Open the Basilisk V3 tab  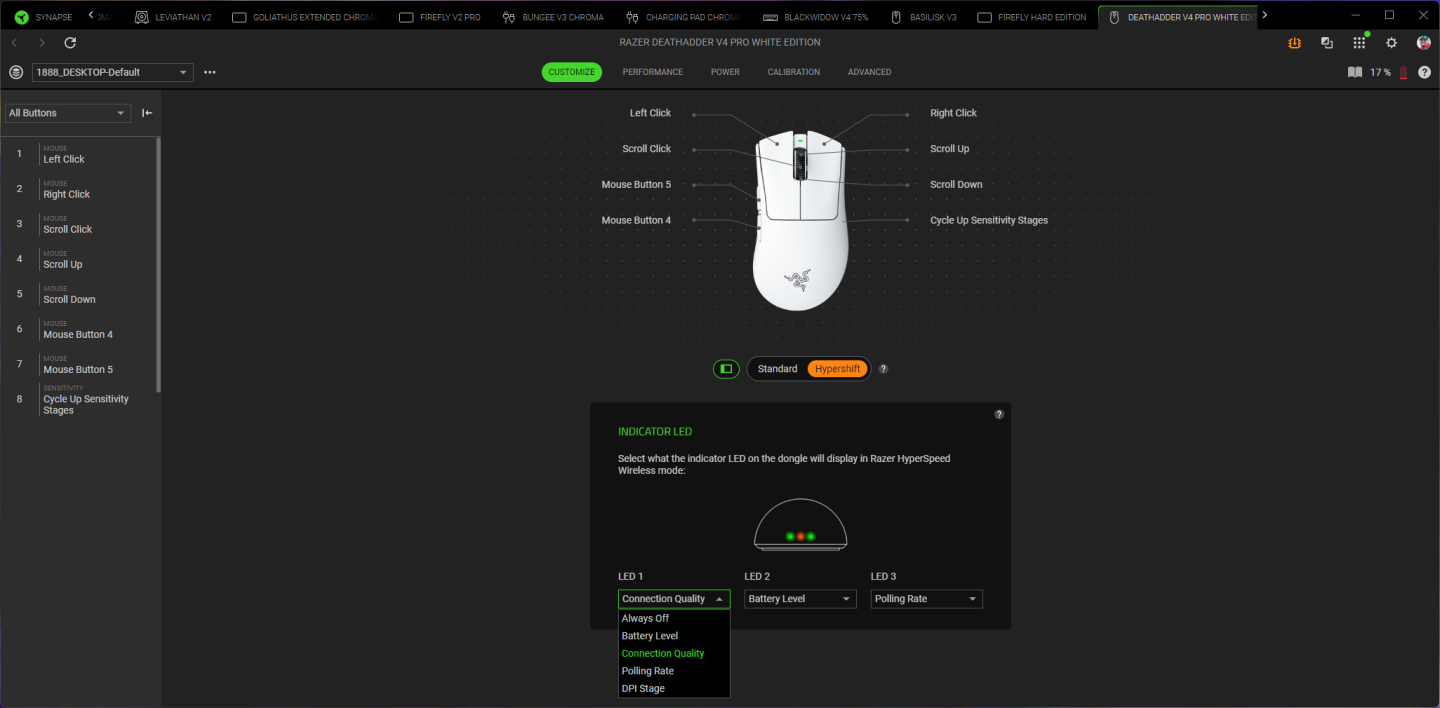coord(923,17)
